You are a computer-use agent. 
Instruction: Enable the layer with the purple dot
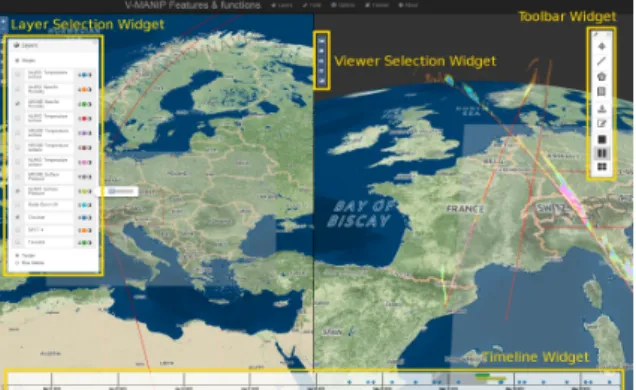[17, 133]
